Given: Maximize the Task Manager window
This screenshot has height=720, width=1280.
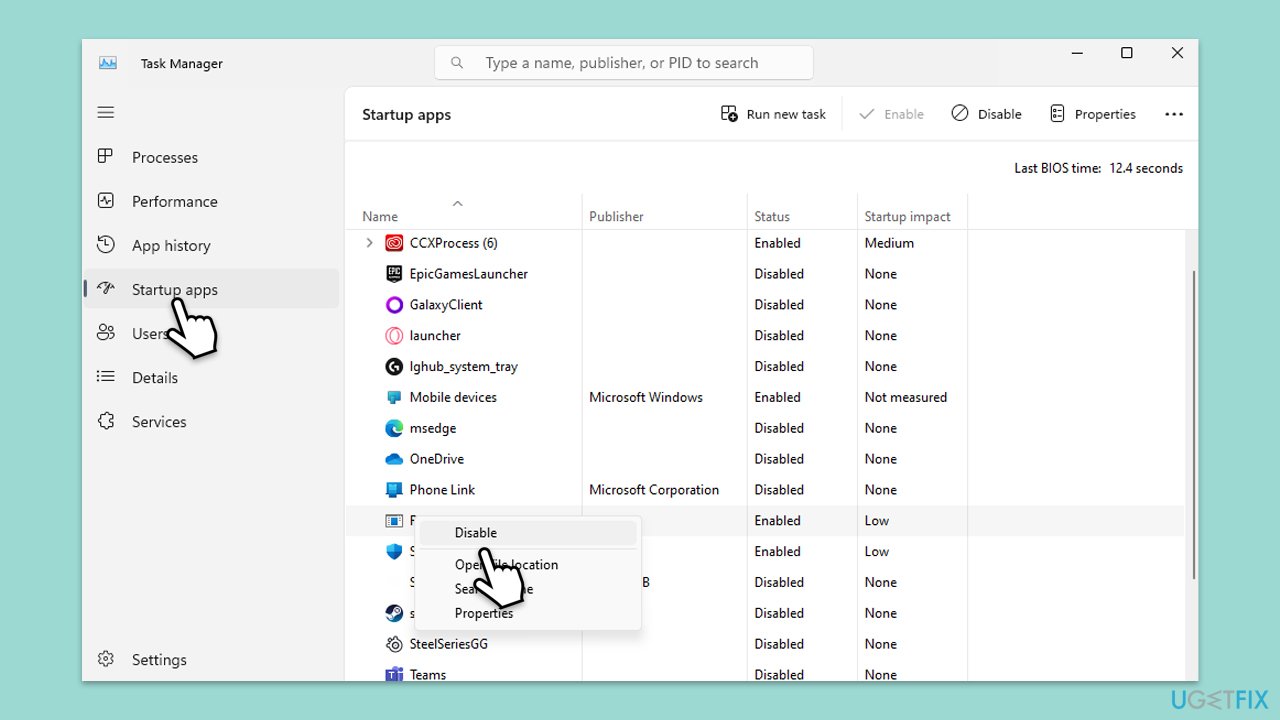Looking at the screenshot, I should [1127, 53].
